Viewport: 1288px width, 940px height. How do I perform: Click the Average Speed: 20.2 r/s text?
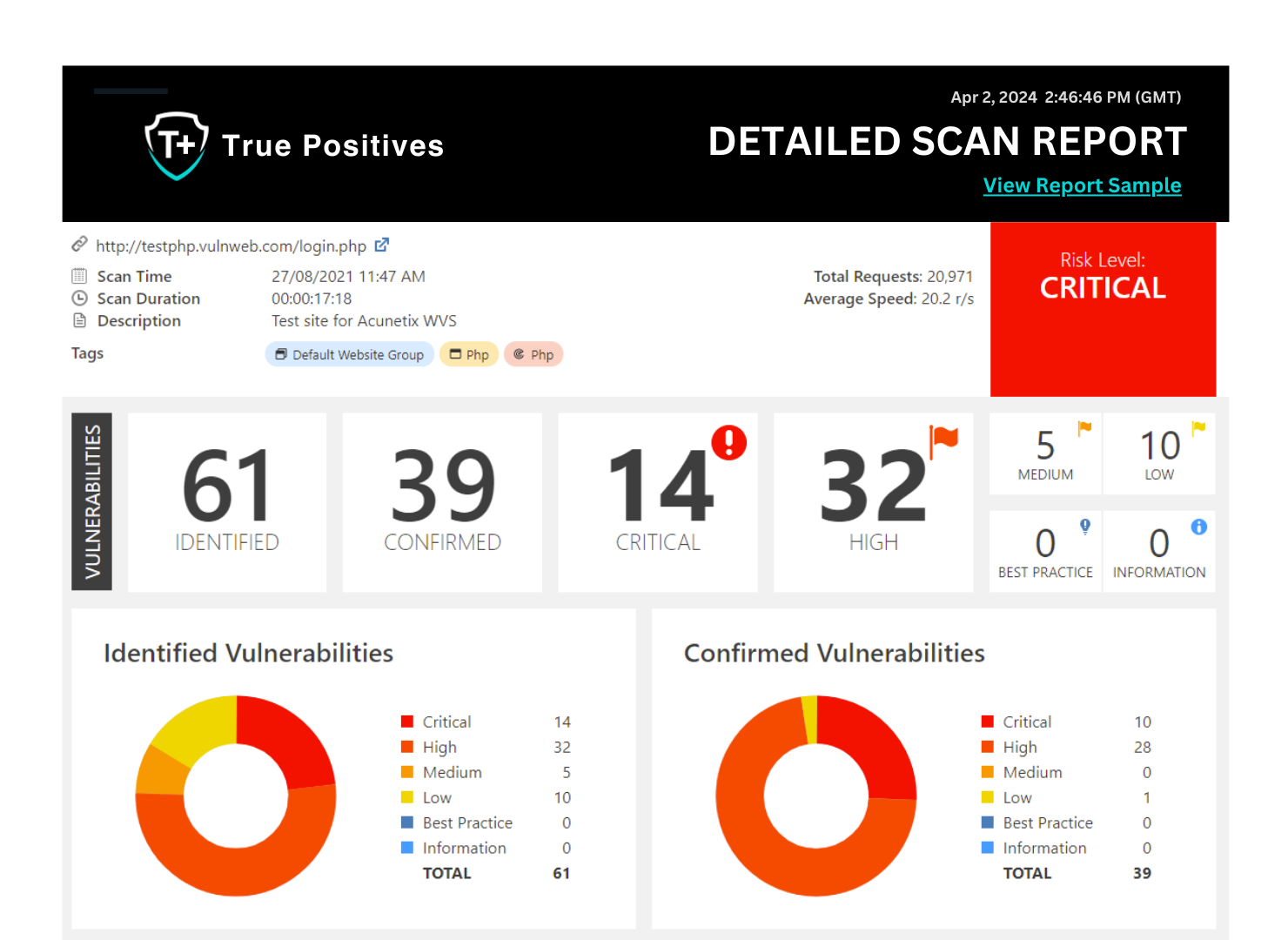coord(889,299)
